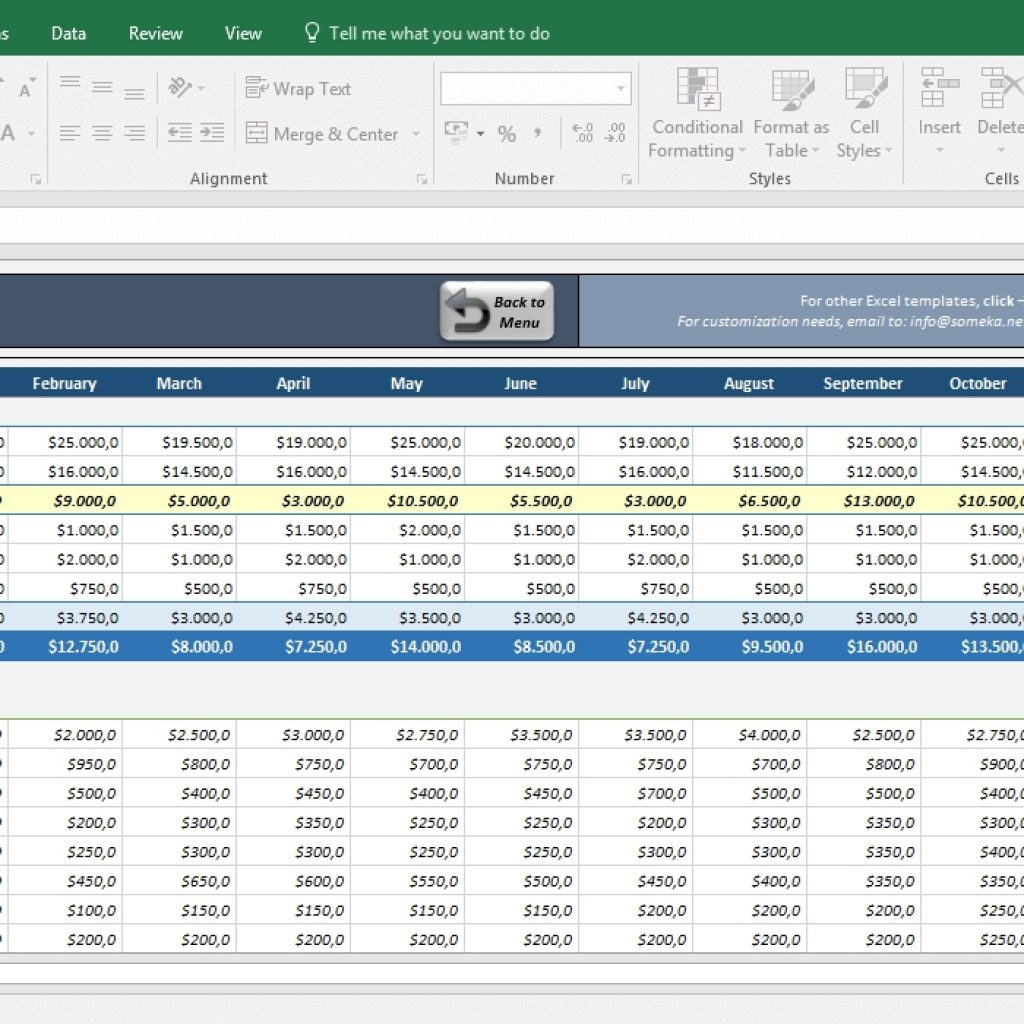Switch to the View tab
This screenshot has height=1024, width=1024.
click(243, 33)
